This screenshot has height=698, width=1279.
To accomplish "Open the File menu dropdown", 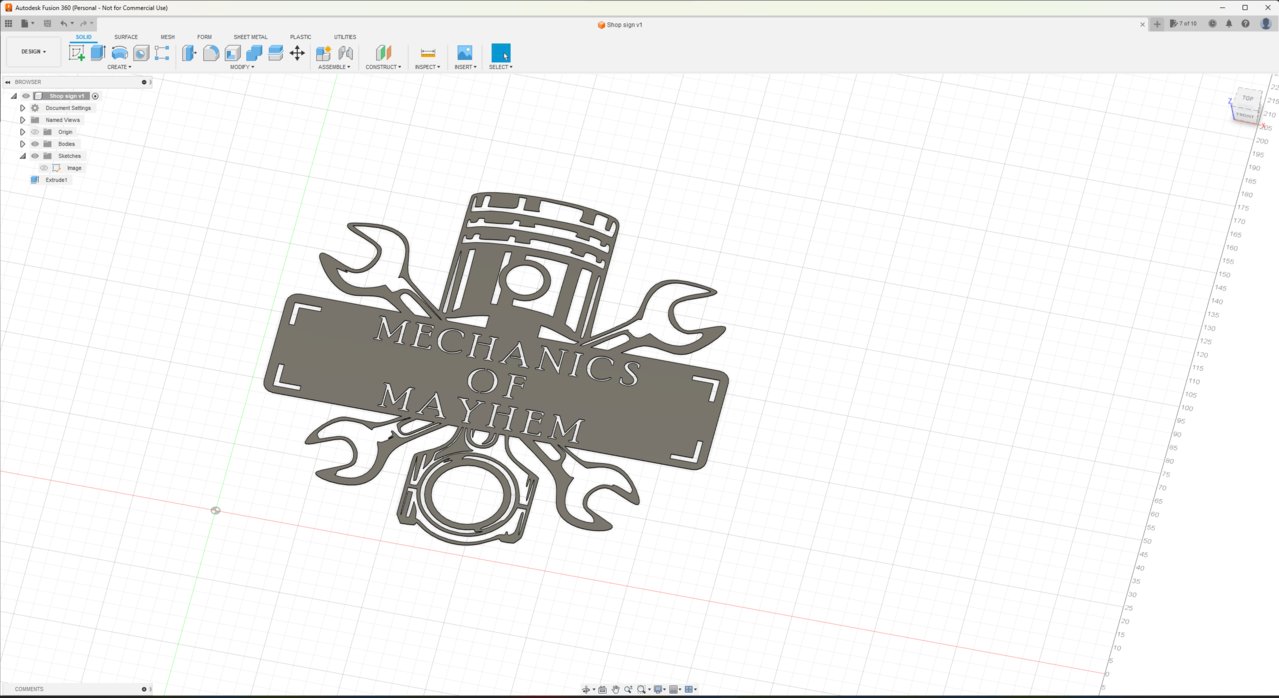I will tap(27, 23).
